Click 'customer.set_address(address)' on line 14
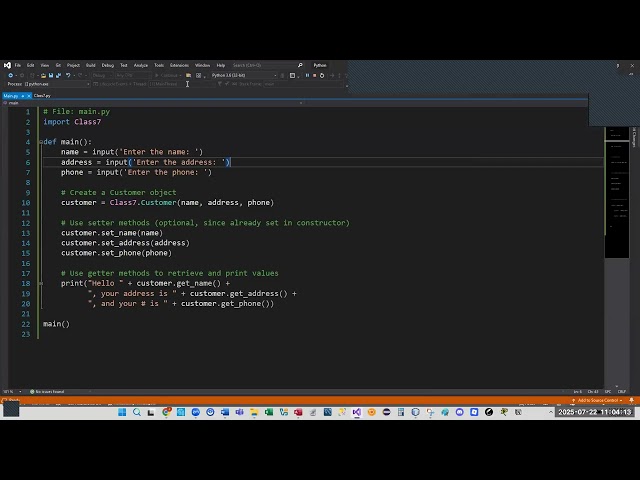The height and width of the screenshot is (480, 640). click(x=125, y=243)
